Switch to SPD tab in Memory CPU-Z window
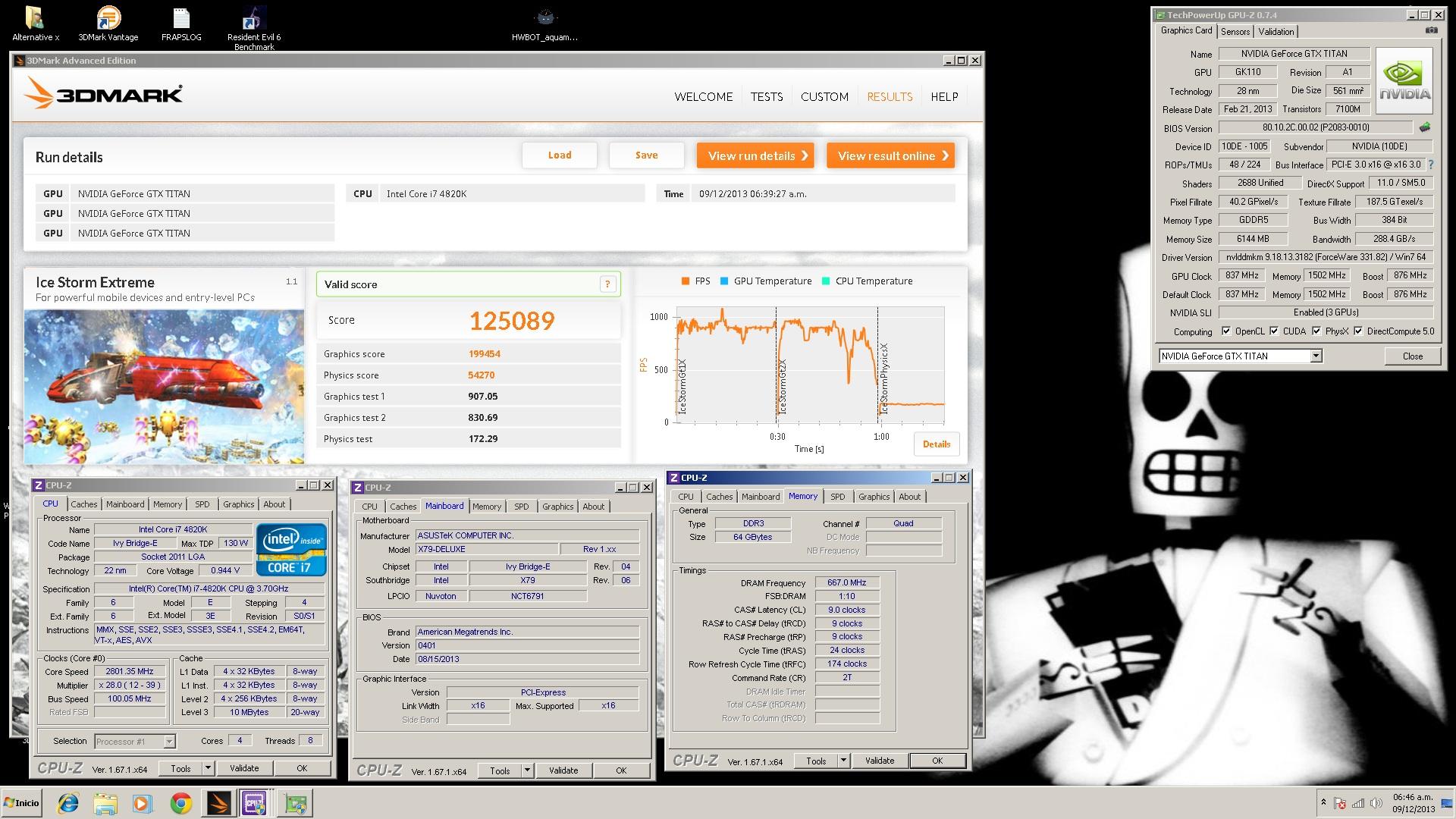This screenshot has height=819, width=1456. click(837, 497)
